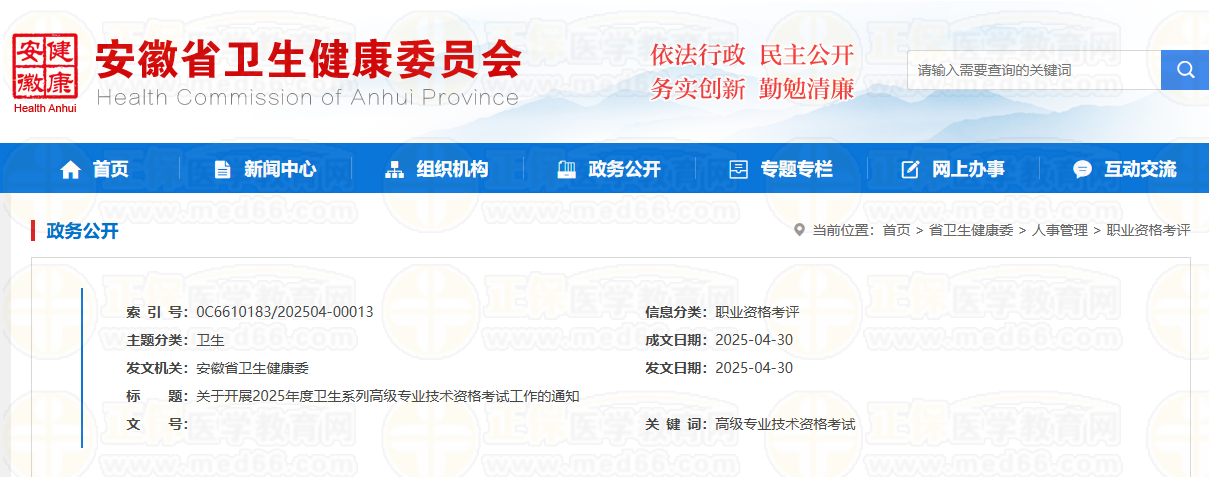Image resolution: width=1209 pixels, height=477 pixels.
Task: Follow the 人事管理 breadcrumb link
Action: (x=1059, y=230)
